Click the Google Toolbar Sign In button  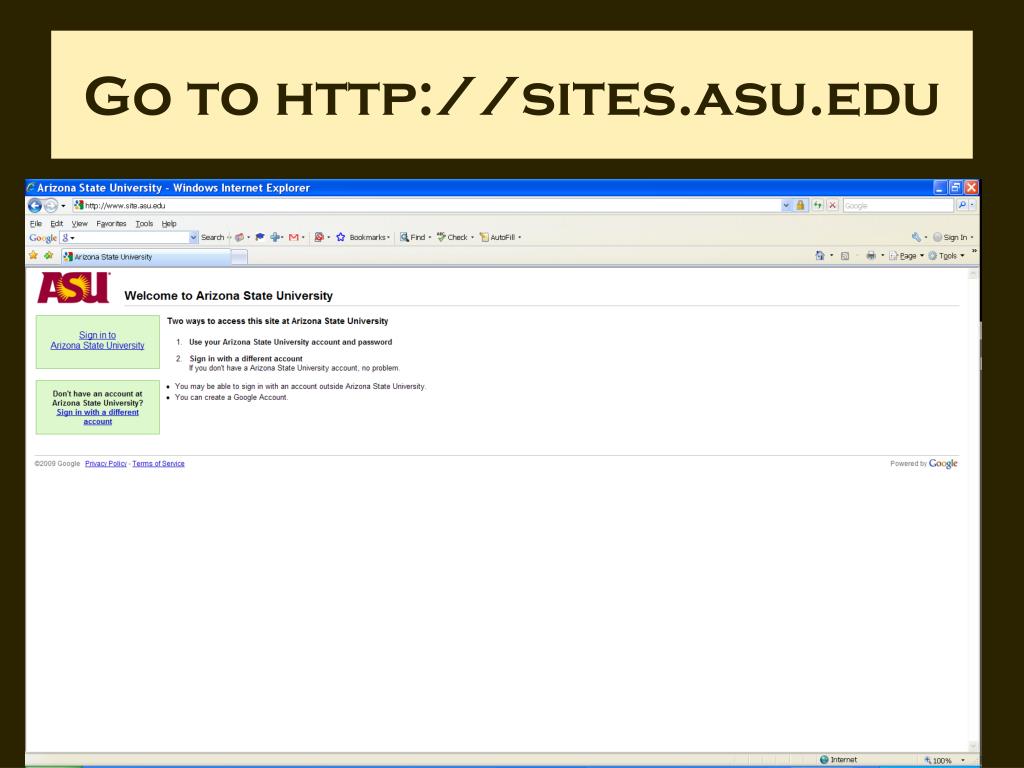950,237
